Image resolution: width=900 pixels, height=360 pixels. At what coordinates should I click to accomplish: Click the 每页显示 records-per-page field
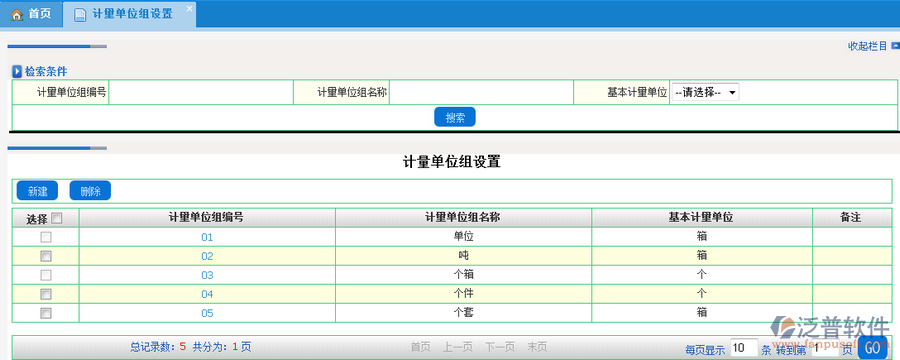pyautogui.click(x=744, y=348)
